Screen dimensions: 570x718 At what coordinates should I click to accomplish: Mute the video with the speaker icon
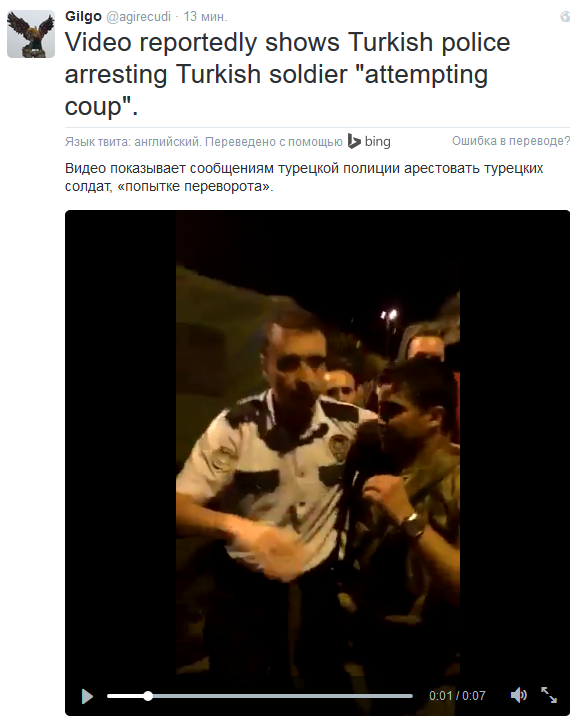tap(518, 695)
